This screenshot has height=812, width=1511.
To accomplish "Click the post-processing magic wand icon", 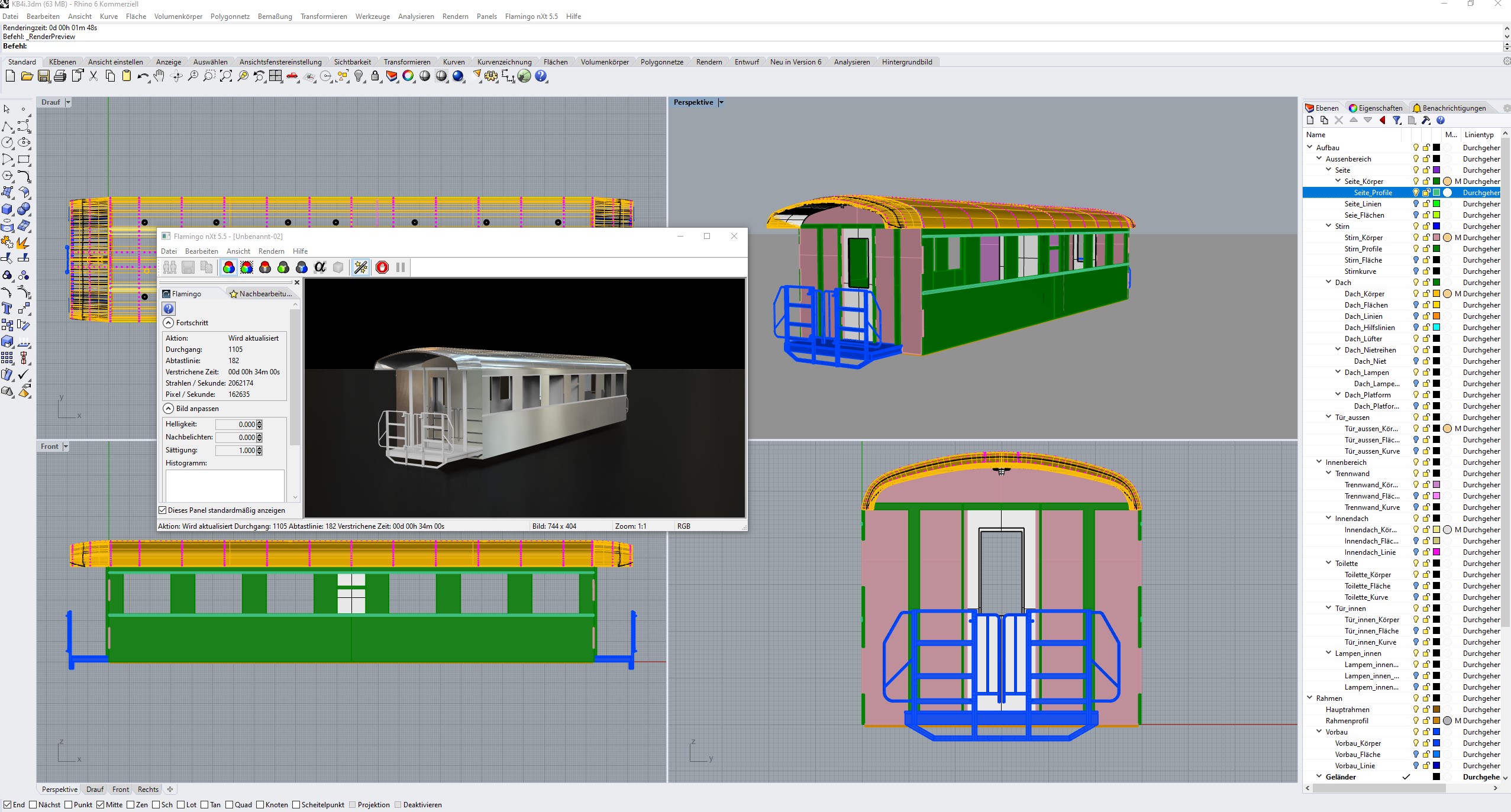I will [x=360, y=267].
